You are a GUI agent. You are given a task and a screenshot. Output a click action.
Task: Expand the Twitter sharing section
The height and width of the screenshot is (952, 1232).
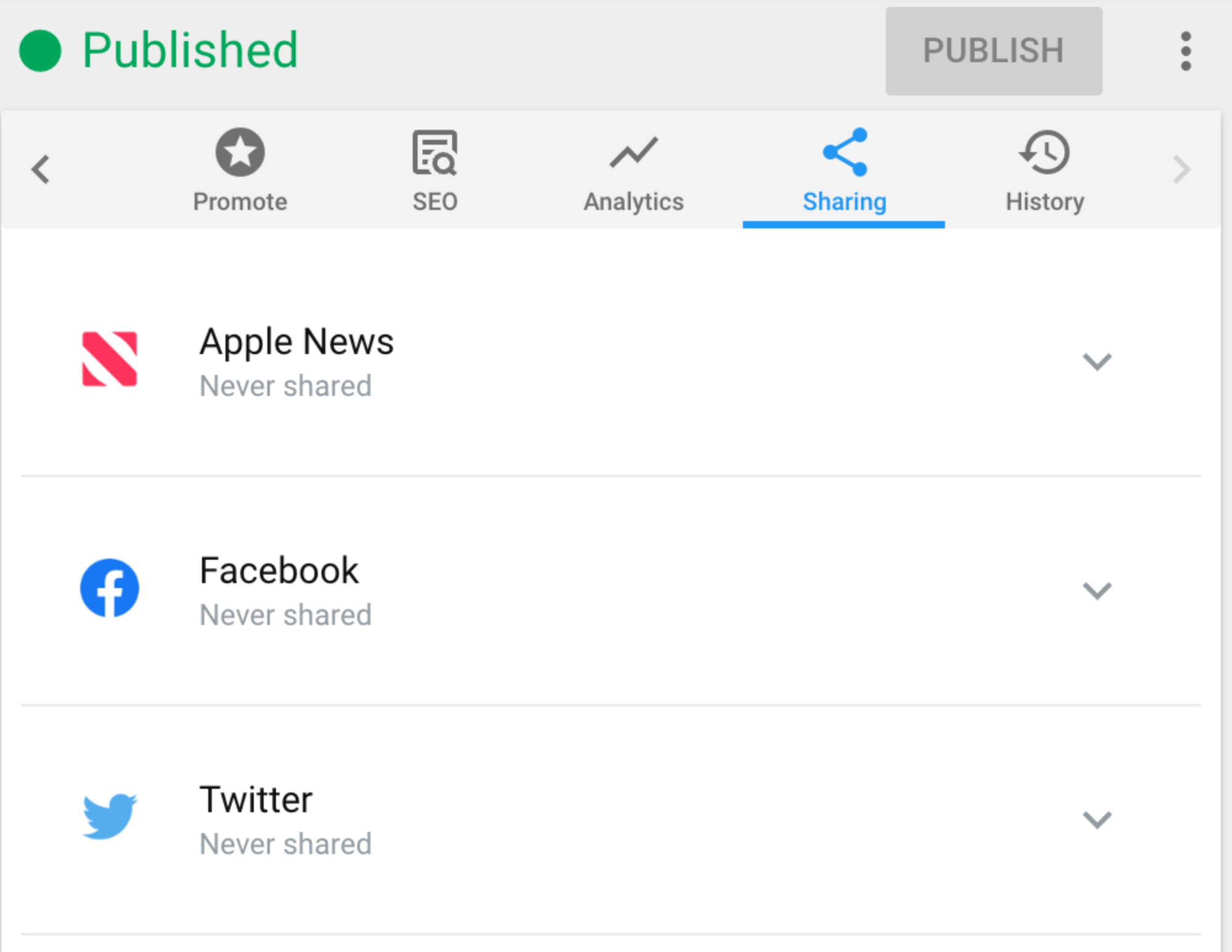click(1097, 820)
